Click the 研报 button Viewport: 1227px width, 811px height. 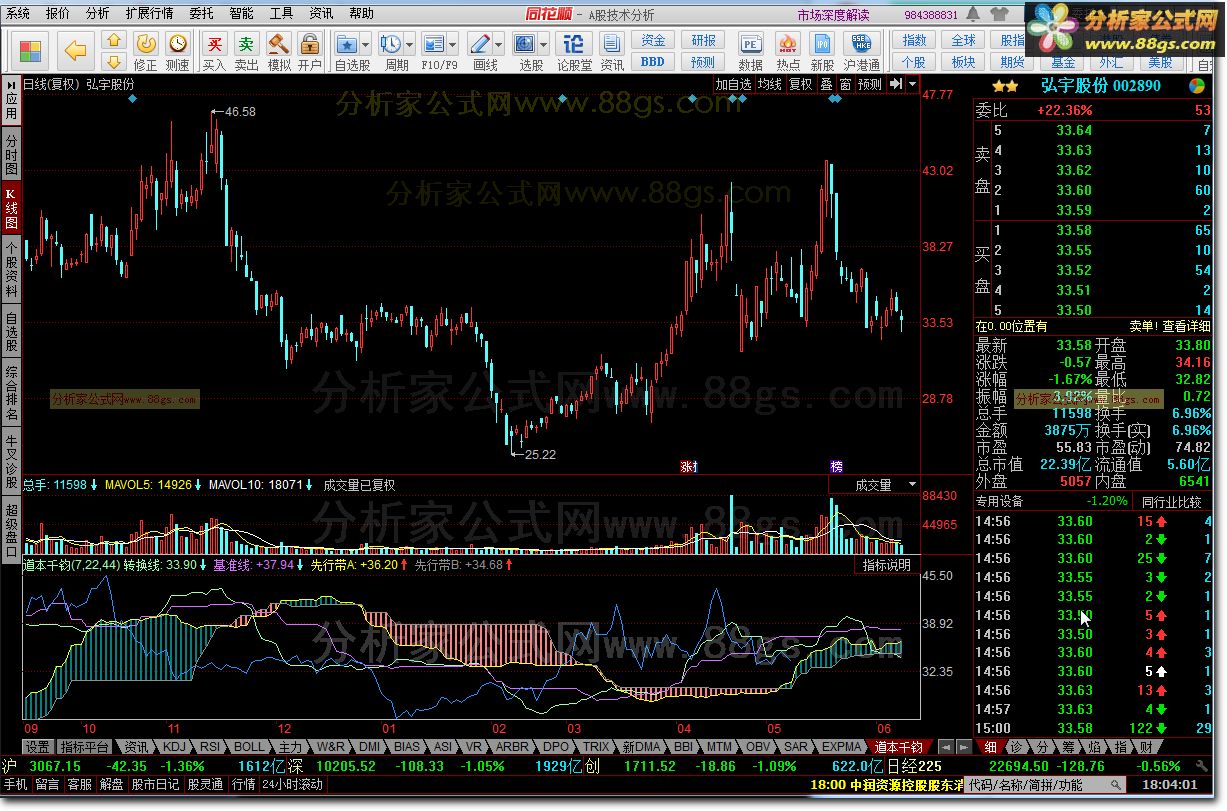704,40
